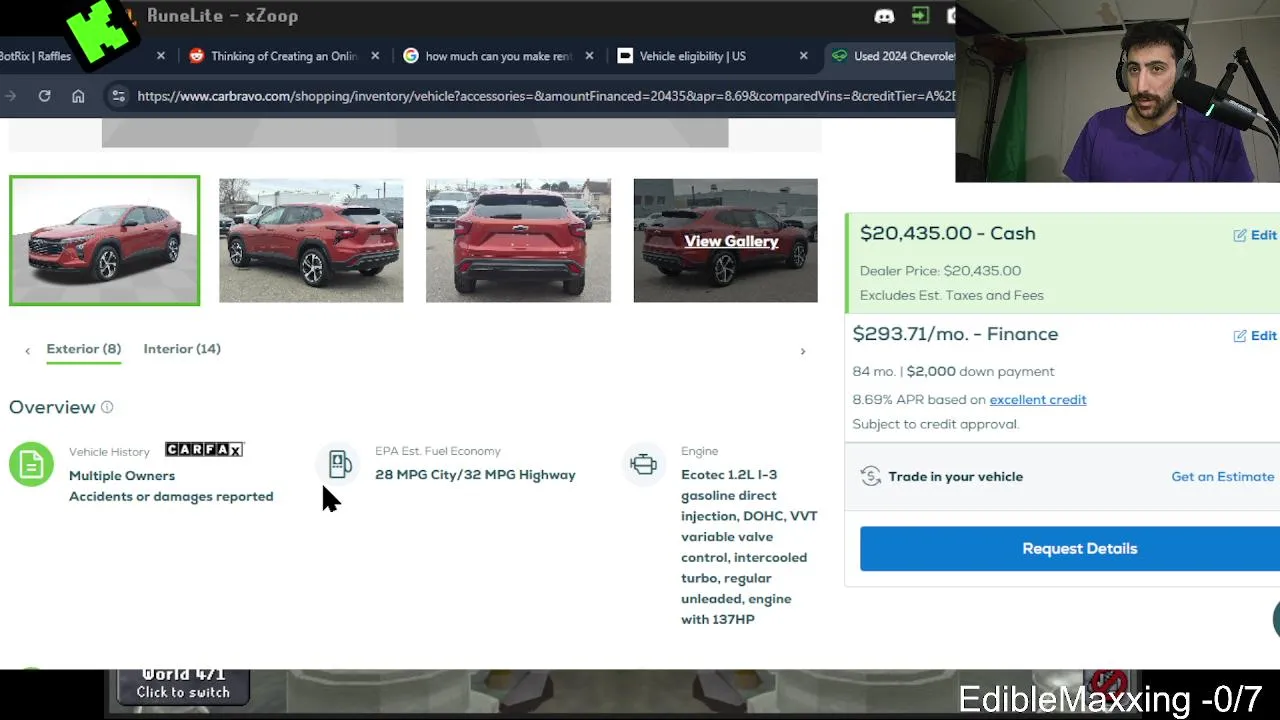Close the BotRix Raffles tab
This screenshot has height=720, width=1280.
(x=160, y=56)
